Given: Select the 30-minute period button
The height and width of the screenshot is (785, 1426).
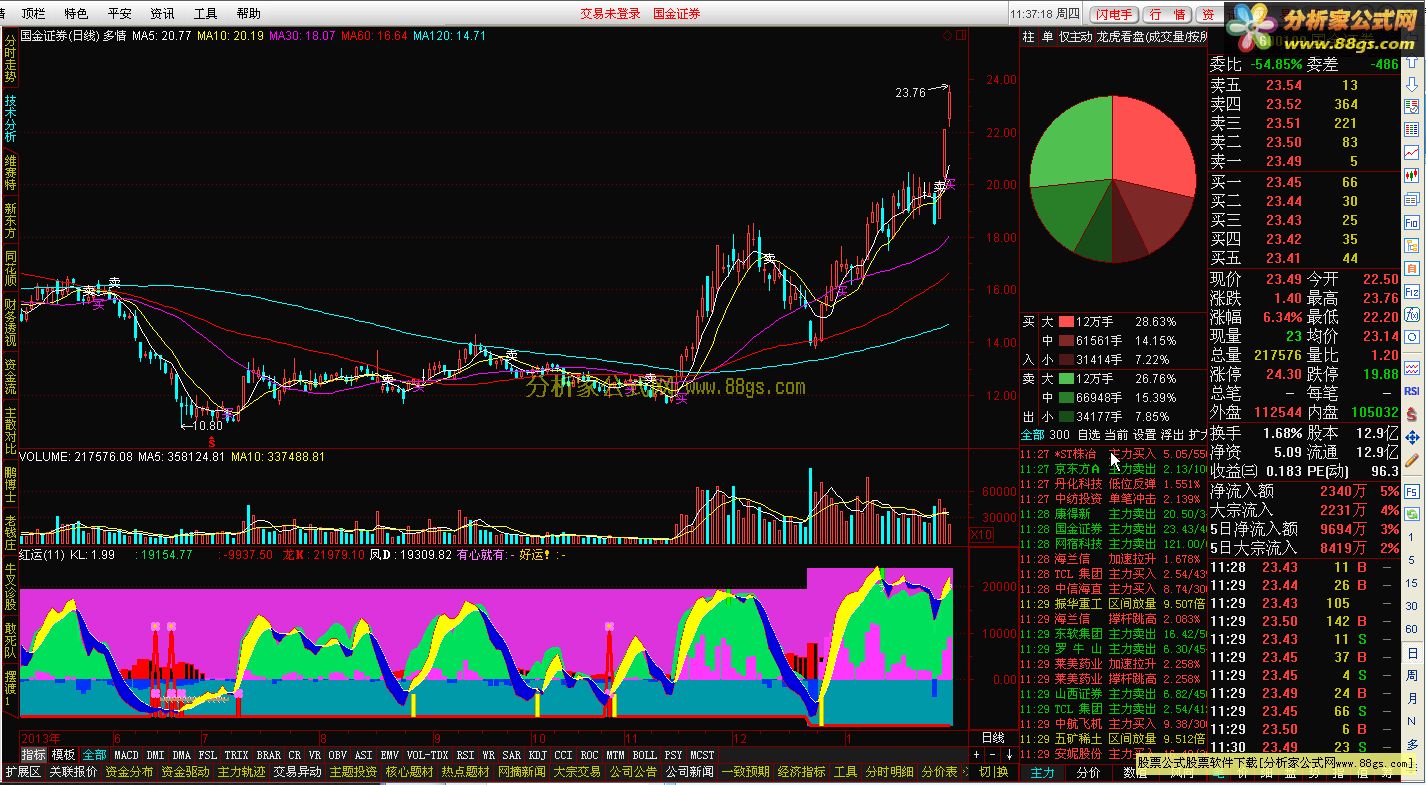Looking at the screenshot, I should pos(1412,606).
